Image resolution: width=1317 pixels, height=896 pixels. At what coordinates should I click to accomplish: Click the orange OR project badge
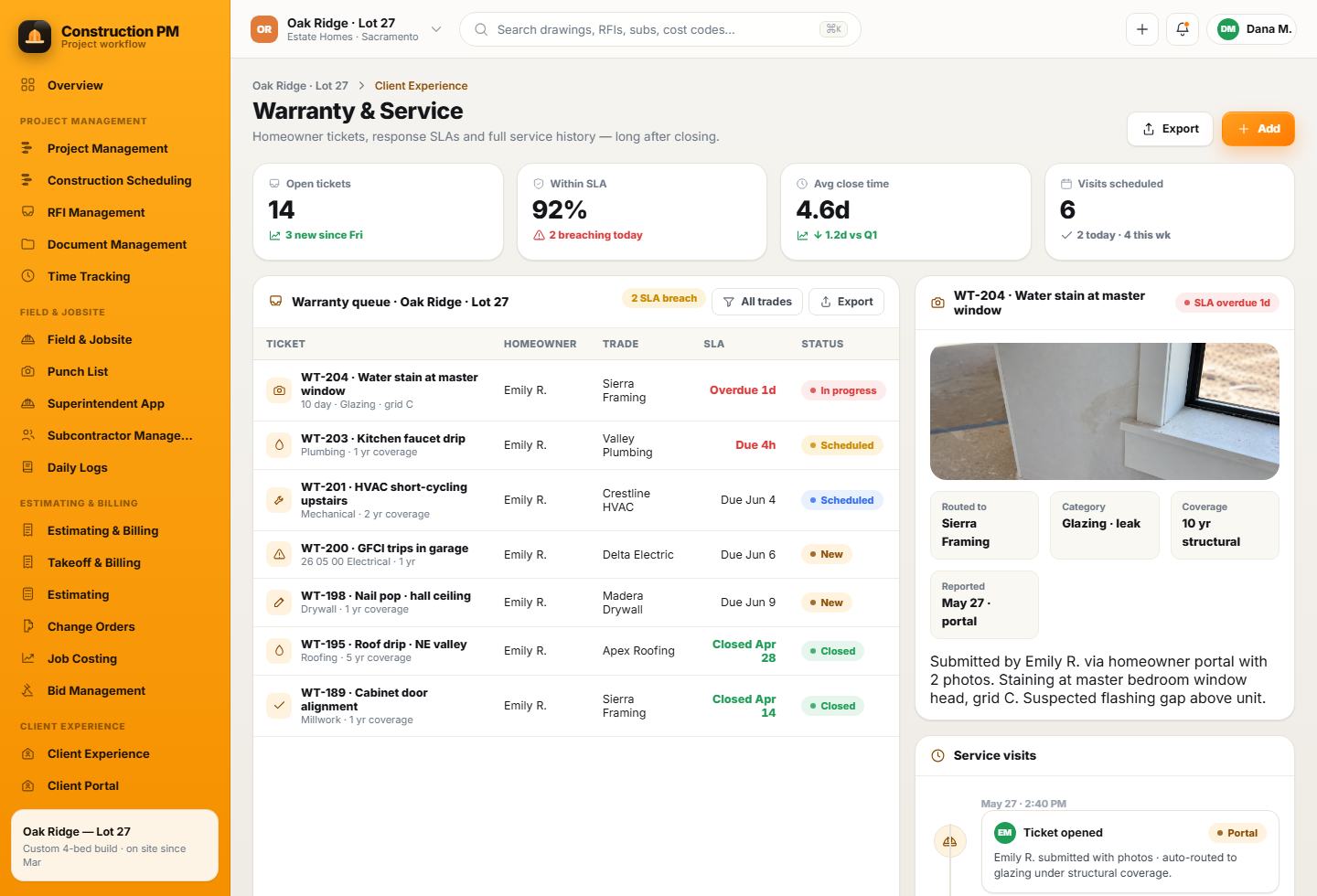point(264,29)
